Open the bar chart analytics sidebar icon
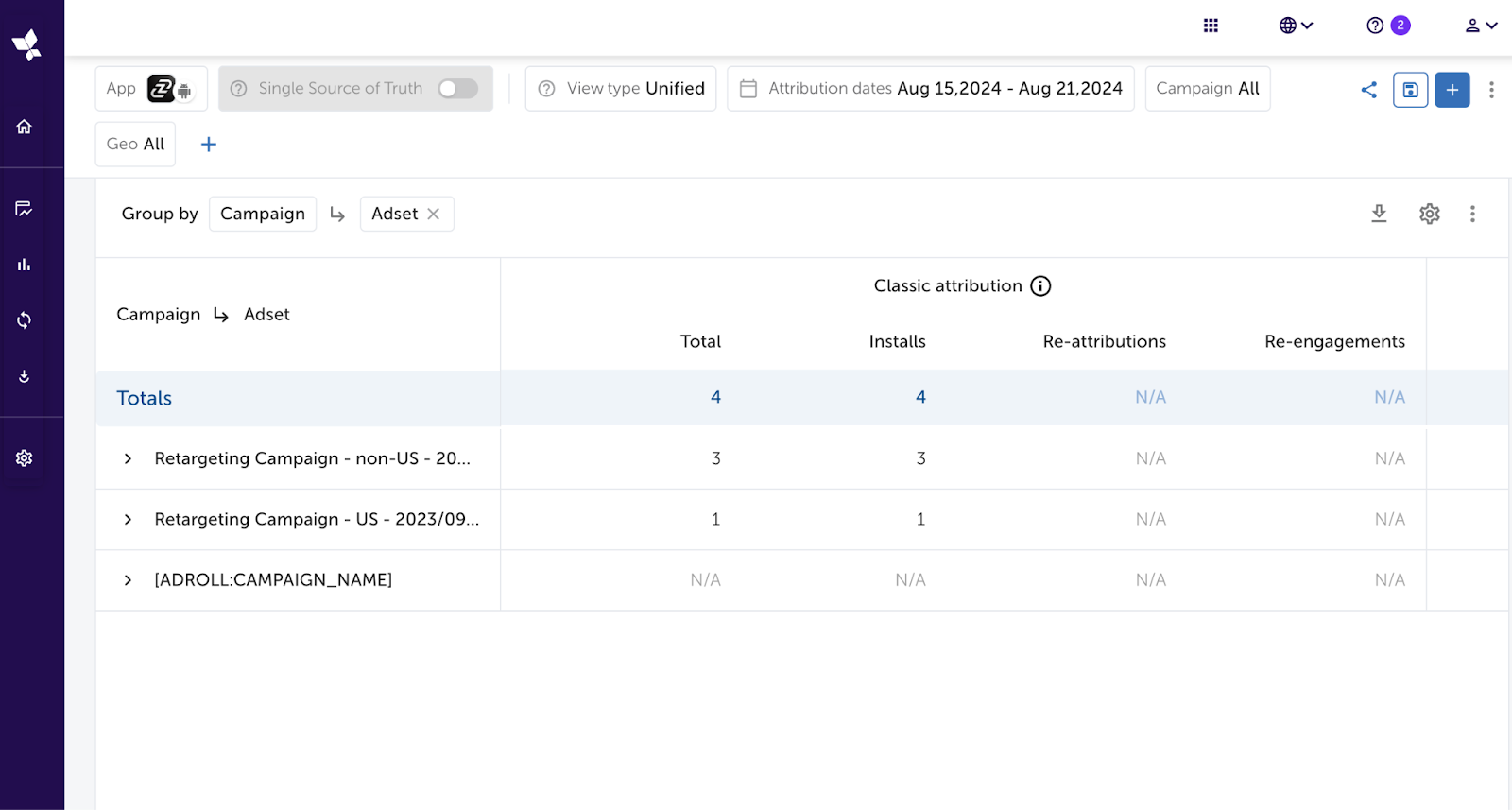 [x=25, y=265]
